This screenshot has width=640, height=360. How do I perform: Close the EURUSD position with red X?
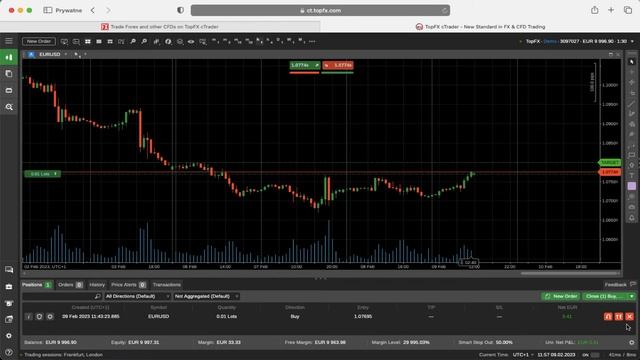629,316
